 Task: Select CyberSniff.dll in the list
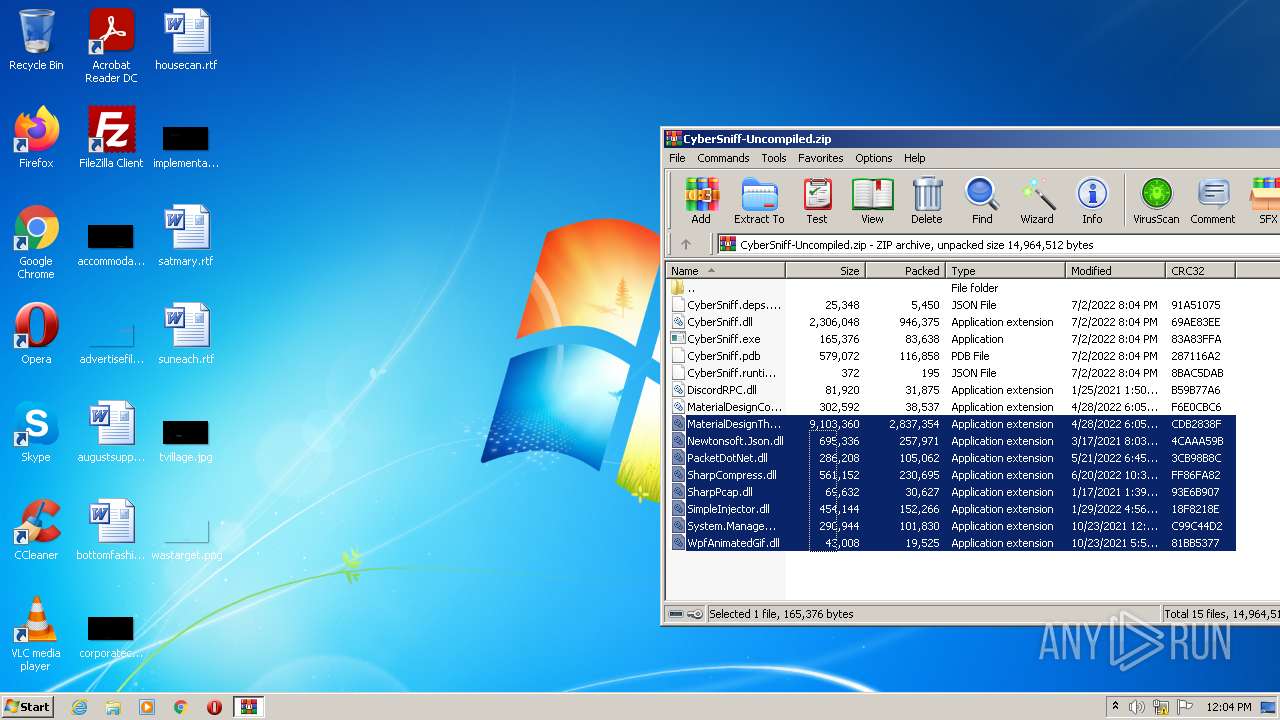952,322
